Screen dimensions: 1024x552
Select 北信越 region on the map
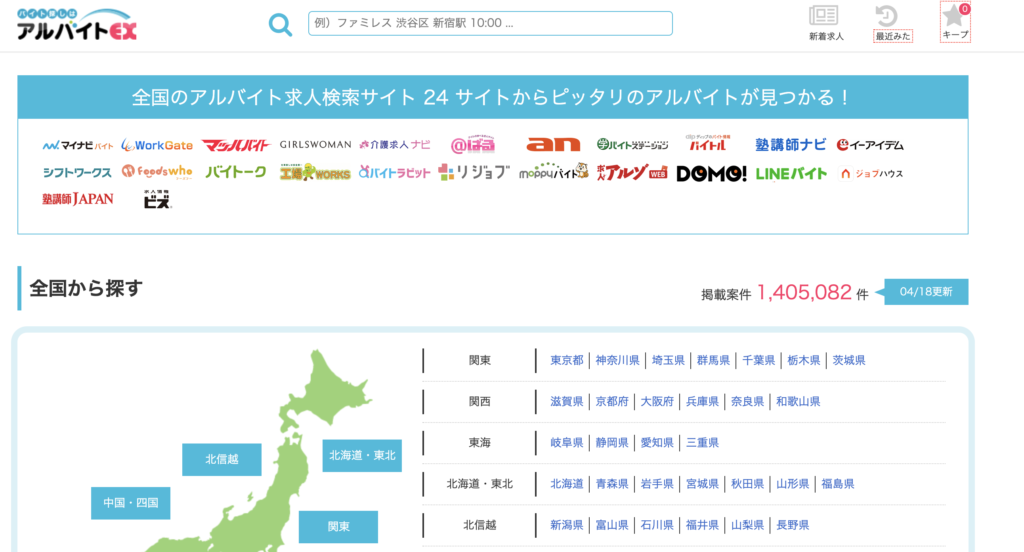pyautogui.click(x=222, y=459)
